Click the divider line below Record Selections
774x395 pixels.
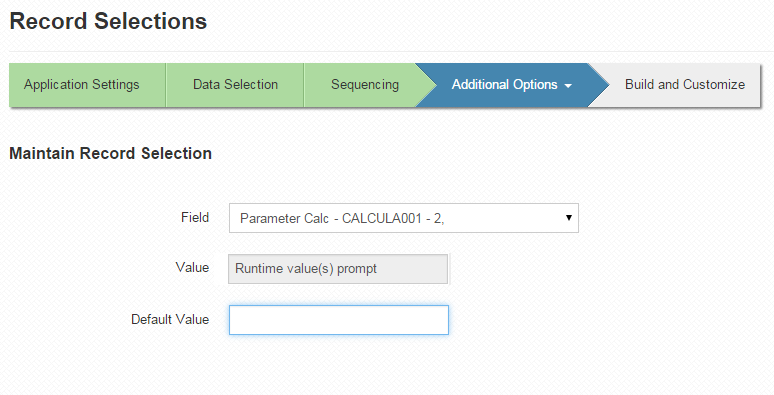[x=391, y=51]
